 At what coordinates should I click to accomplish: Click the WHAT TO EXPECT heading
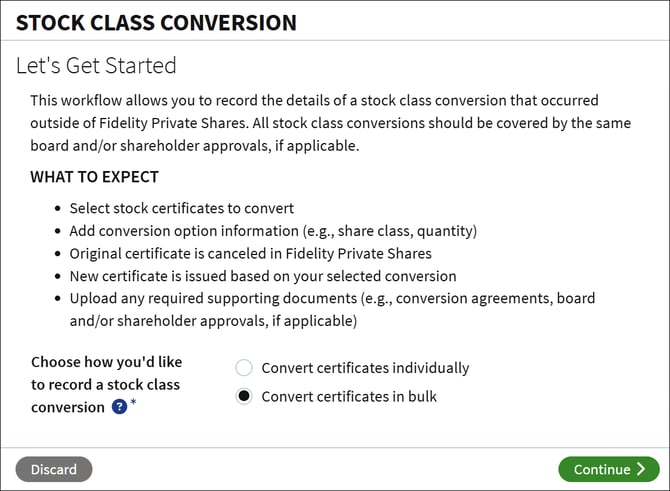(94, 177)
